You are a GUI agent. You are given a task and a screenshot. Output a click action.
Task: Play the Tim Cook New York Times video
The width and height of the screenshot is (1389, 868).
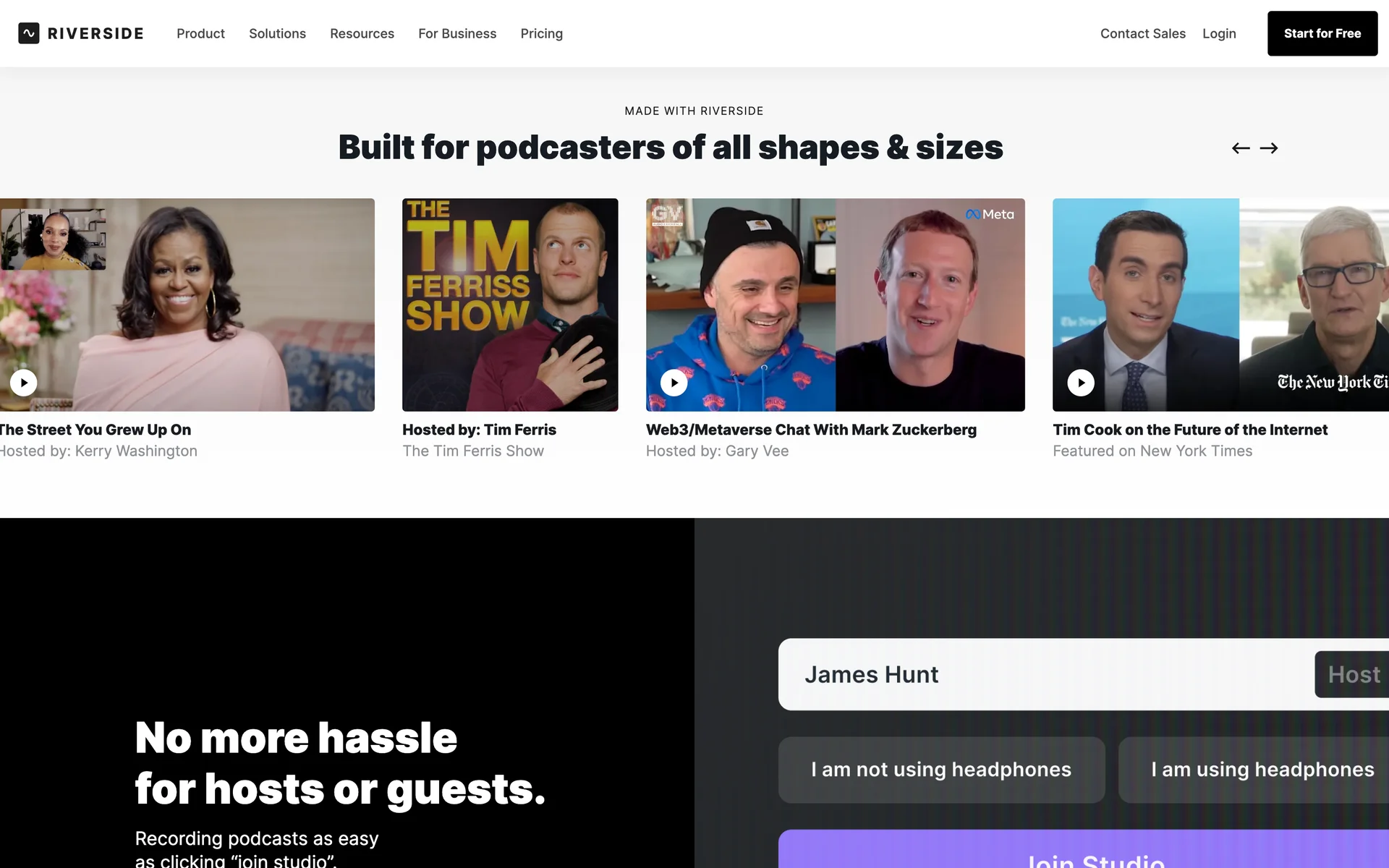1081,383
